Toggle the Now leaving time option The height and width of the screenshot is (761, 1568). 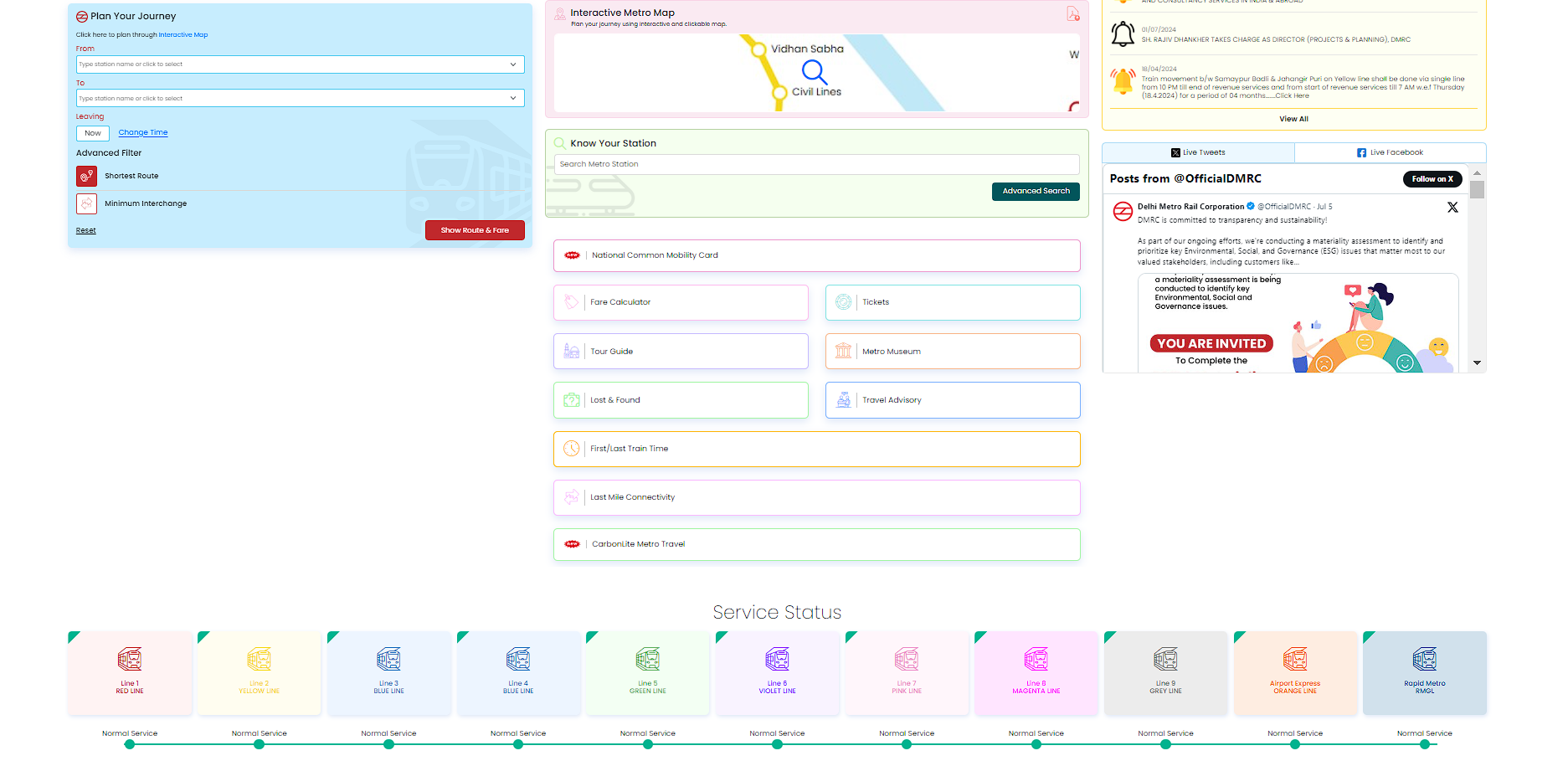click(x=93, y=133)
